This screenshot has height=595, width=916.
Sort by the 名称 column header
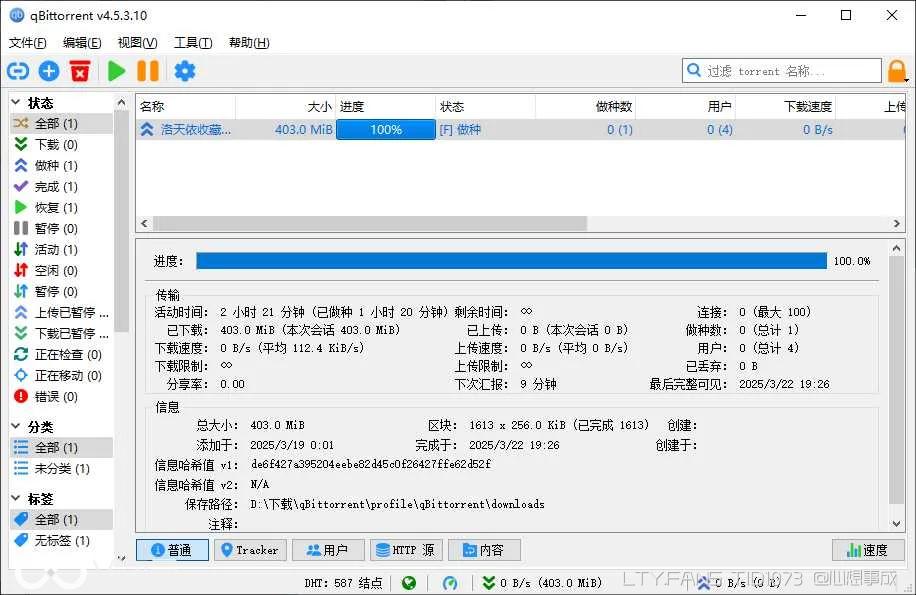186,106
